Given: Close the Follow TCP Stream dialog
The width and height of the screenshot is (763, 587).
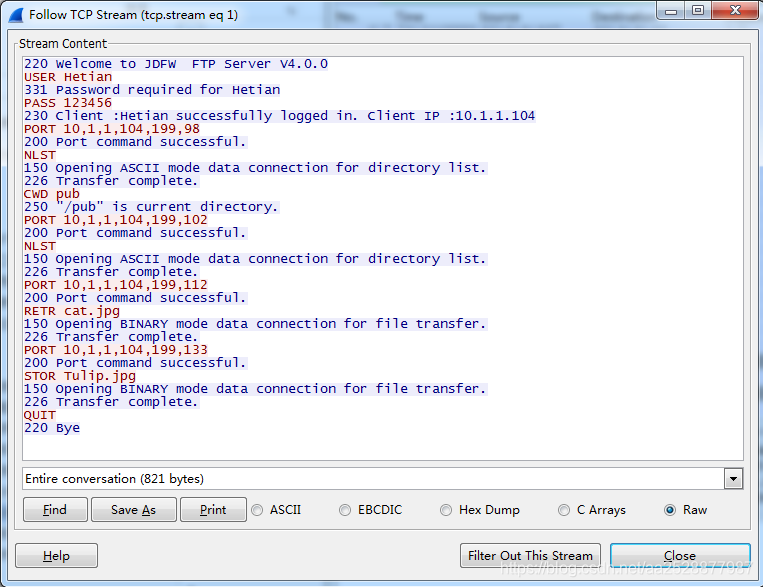Looking at the screenshot, I should pyautogui.click(x=680, y=556).
